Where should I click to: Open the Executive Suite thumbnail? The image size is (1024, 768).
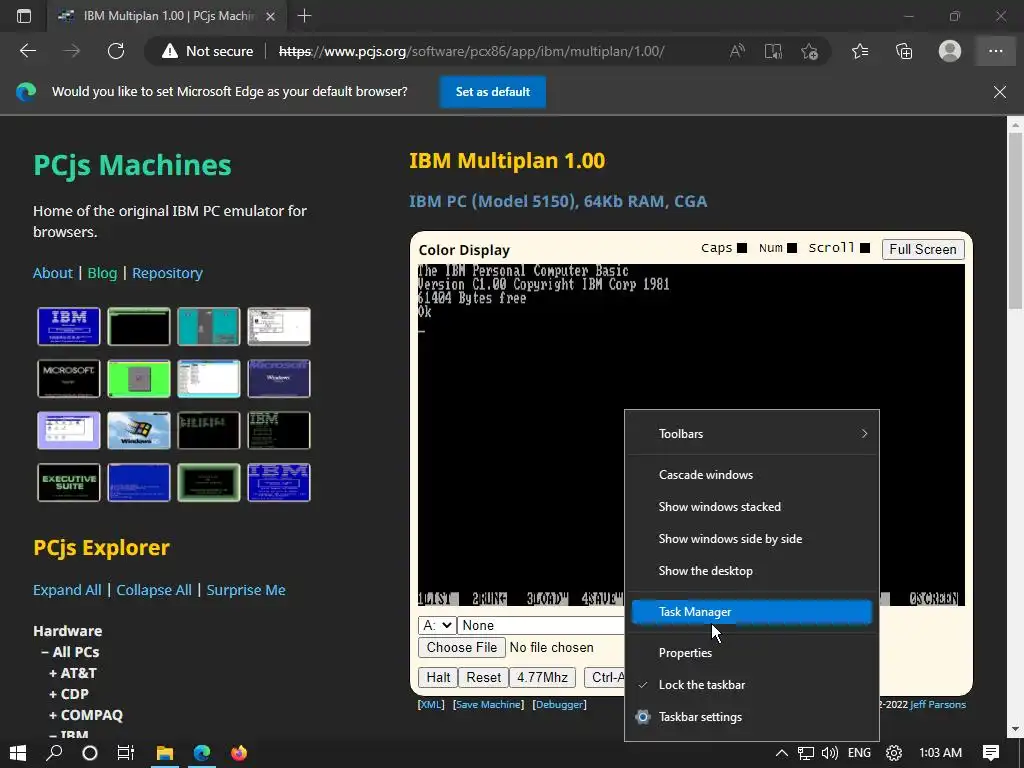click(69, 483)
